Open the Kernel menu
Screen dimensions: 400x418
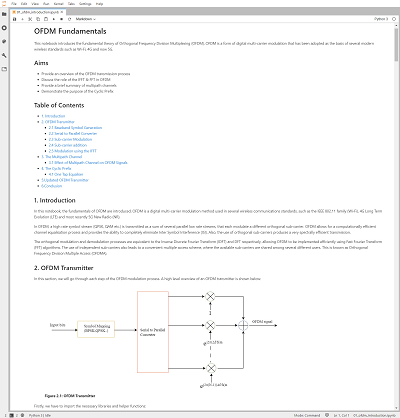[59, 4]
